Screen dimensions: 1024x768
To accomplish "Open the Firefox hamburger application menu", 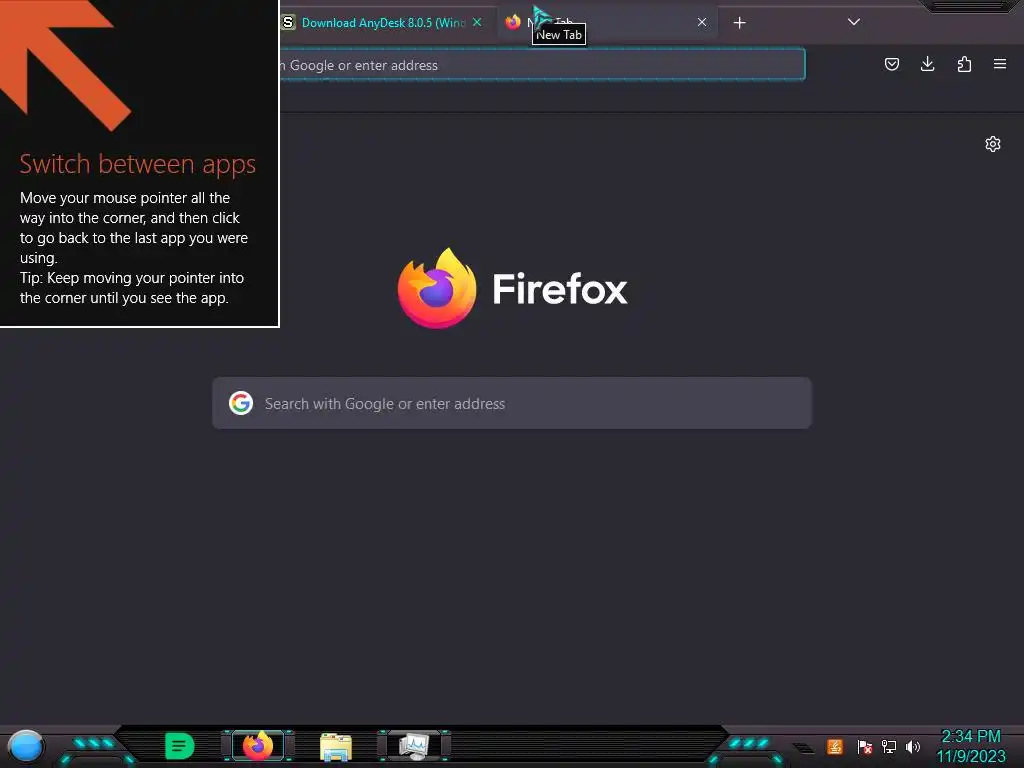I will pyautogui.click(x=1000, y=64).
